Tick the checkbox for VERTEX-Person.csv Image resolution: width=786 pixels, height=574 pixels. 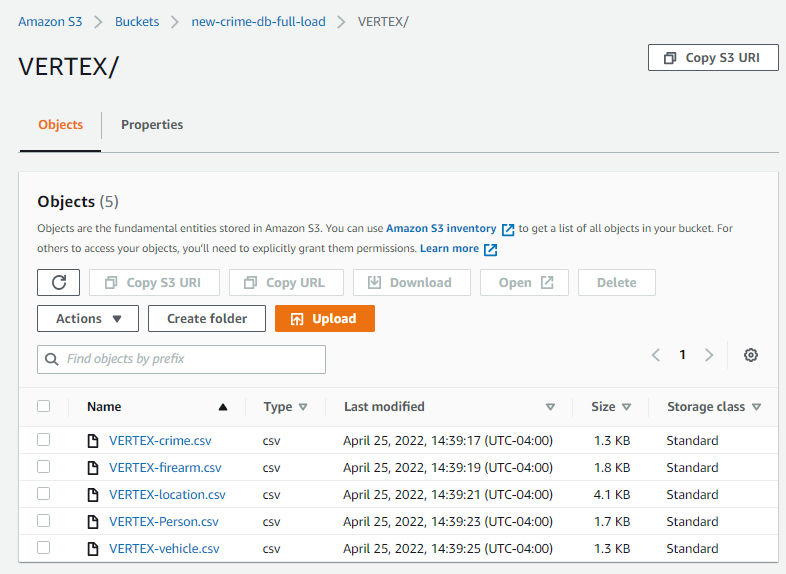[x=43, y=521]
